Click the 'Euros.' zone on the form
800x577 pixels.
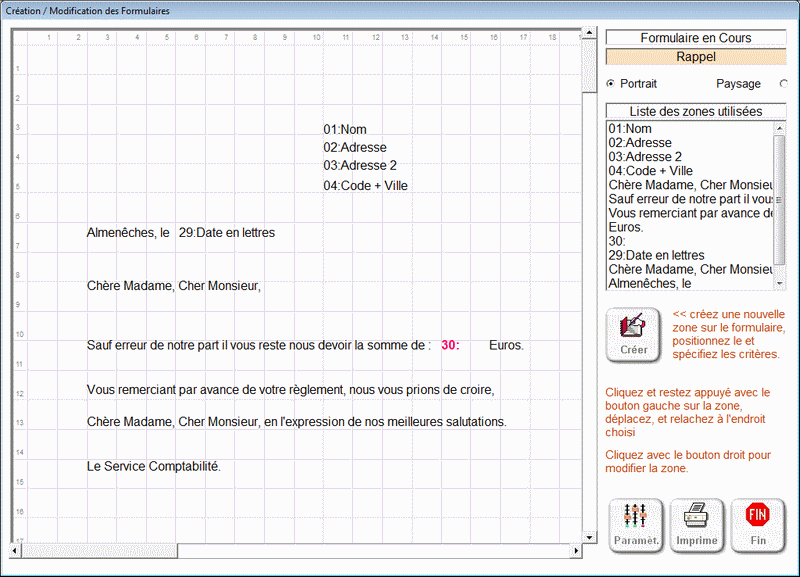tap(506, 345)
